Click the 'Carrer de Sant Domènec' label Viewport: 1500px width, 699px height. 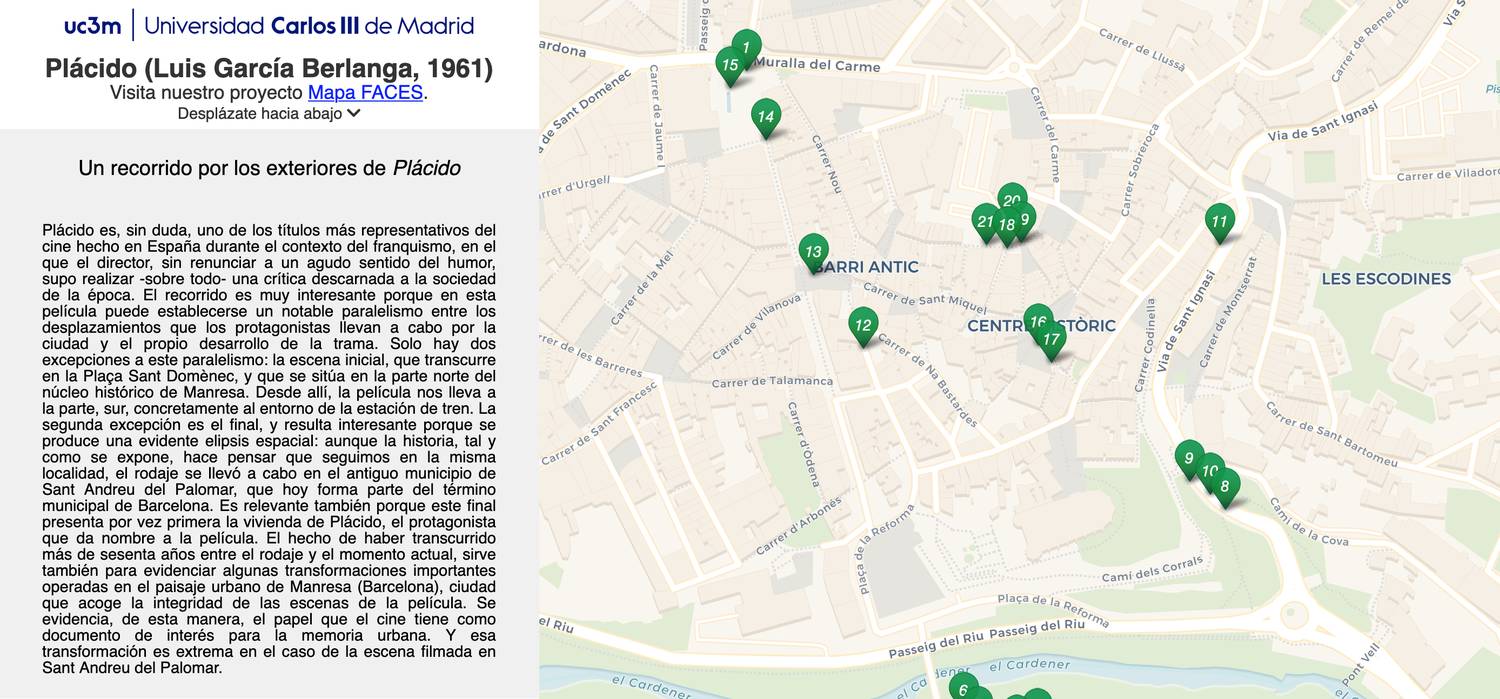coord(586,111)
